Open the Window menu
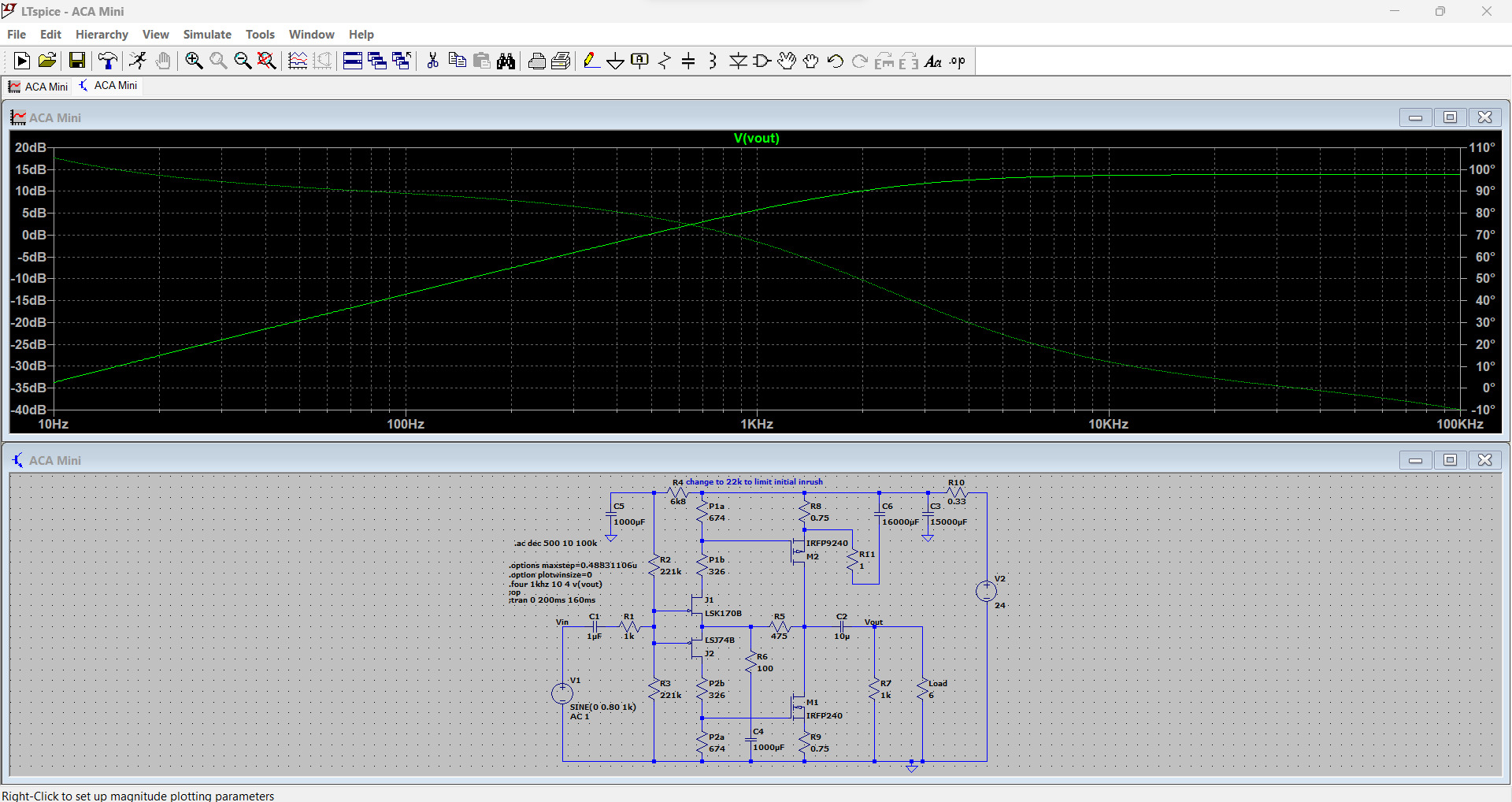Viewport: 1512px width, 802px height. point(311,35)
